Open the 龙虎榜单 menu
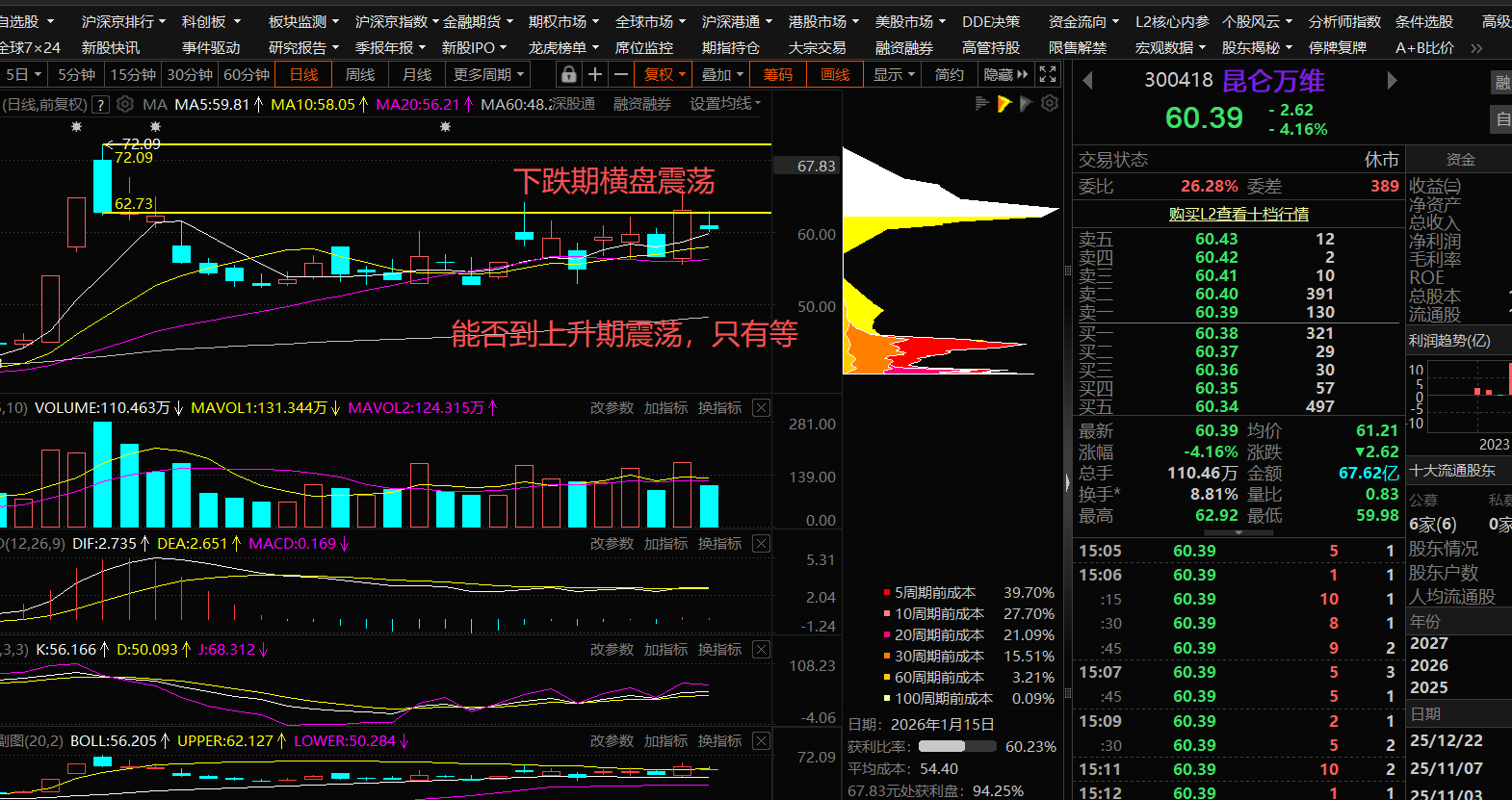Image resolution: width=1512 pixels, height=800 pixels. [x=563, y=47]
